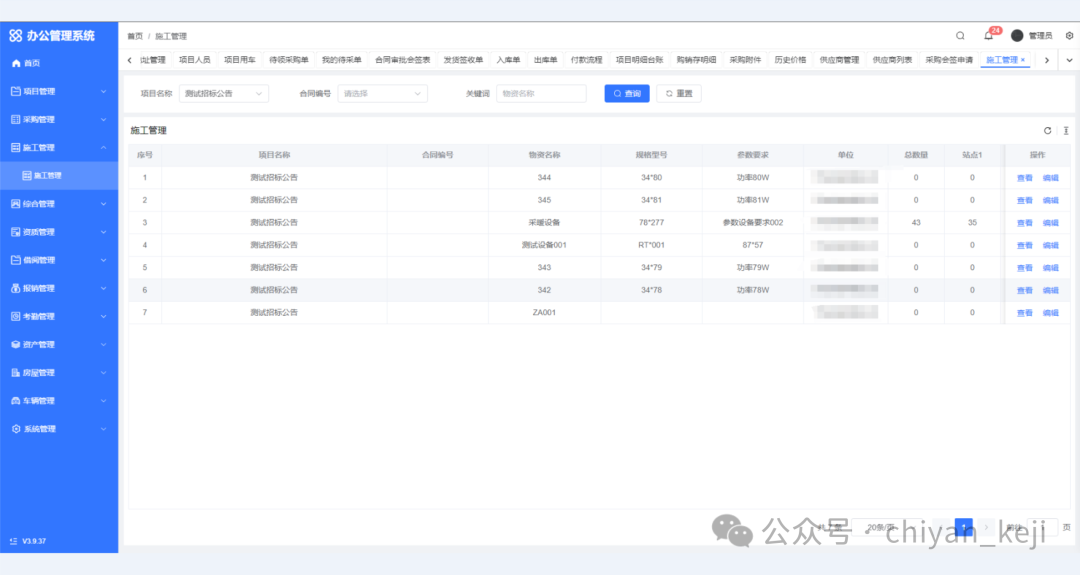Collapse sidebar using icon beside V3.9.37
The width and height of the screenshot is (1080, 575).
(x=13, y=541)
